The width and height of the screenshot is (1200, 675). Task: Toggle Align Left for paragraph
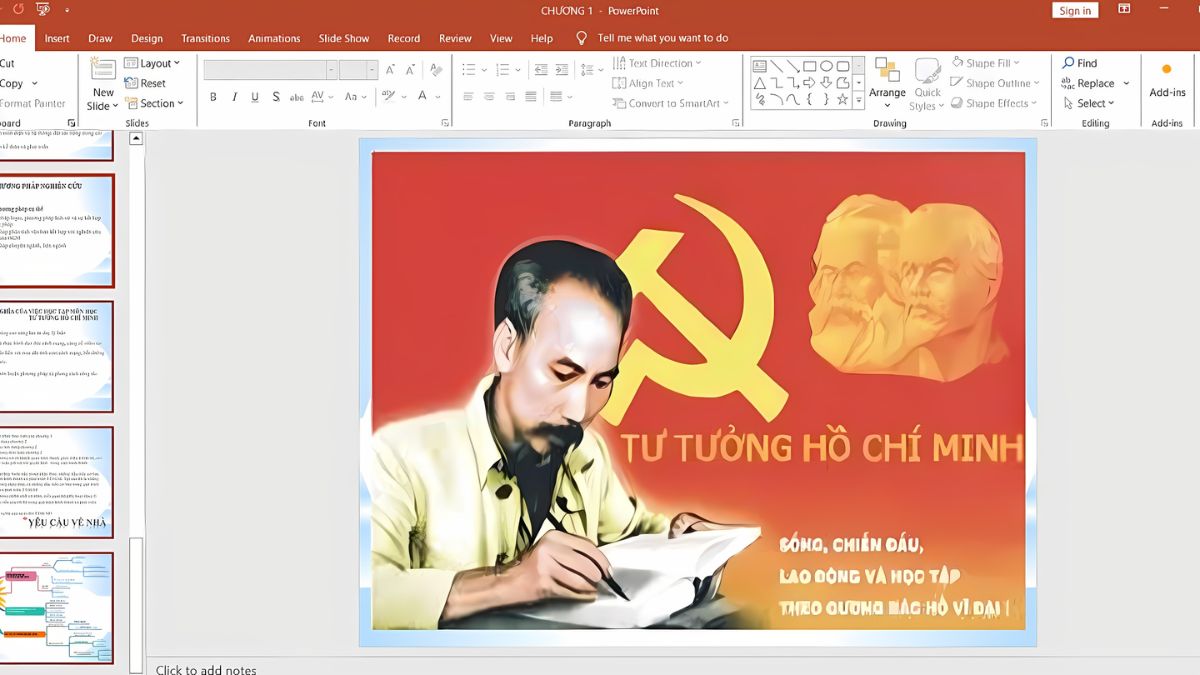click(x=469, y=97)
